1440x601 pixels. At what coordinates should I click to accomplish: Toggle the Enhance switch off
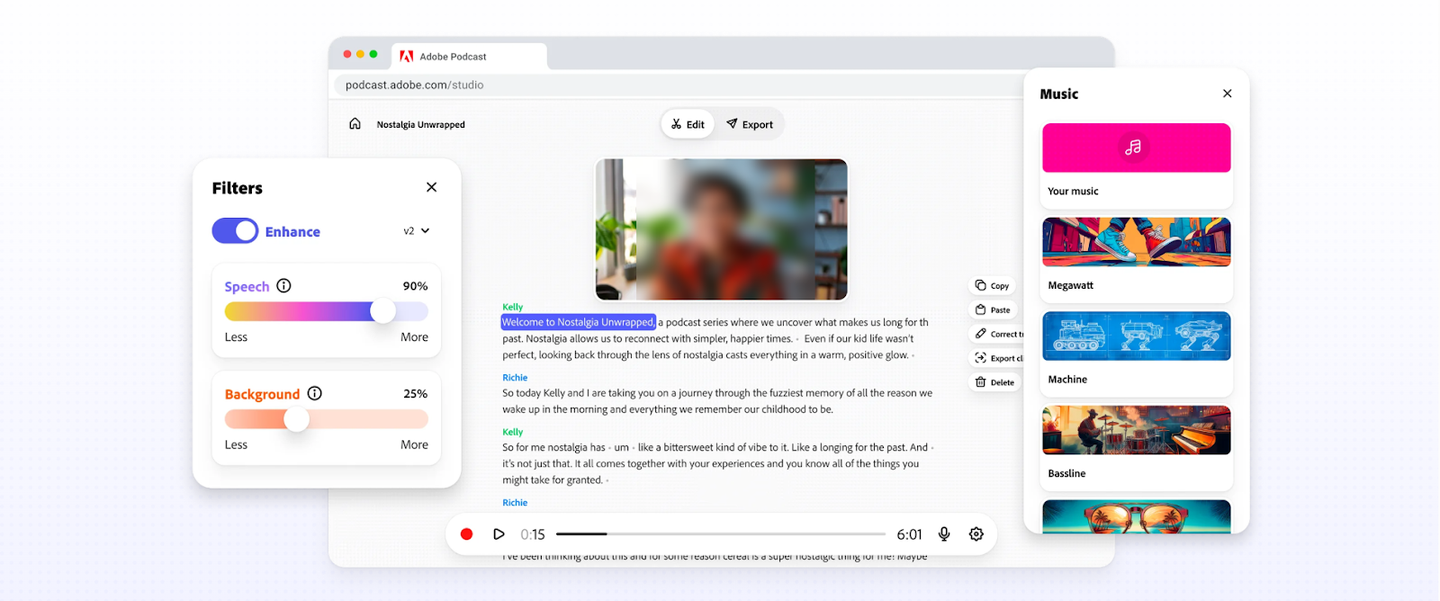[235, 231]
